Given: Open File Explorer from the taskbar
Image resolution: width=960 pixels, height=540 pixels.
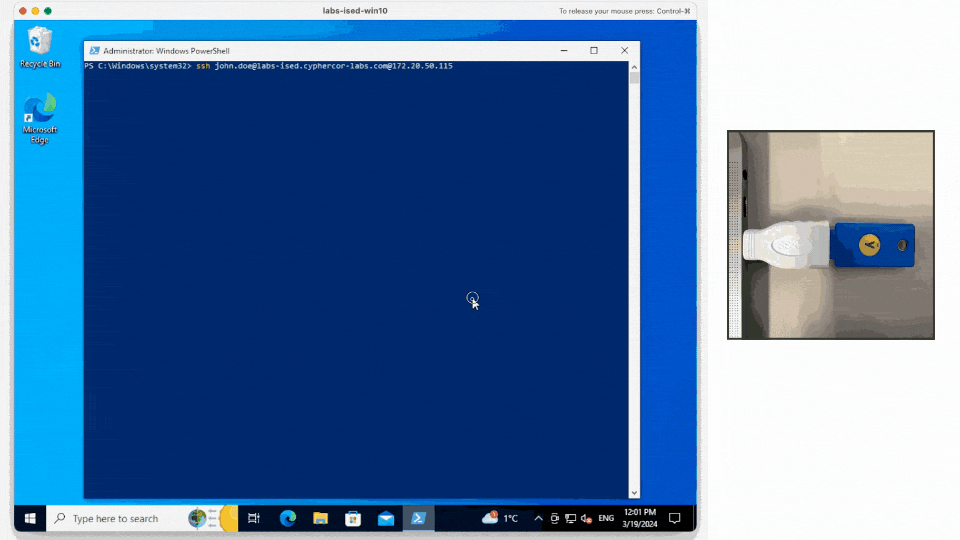Looking at the screenshot, I should tap(320, 518).
